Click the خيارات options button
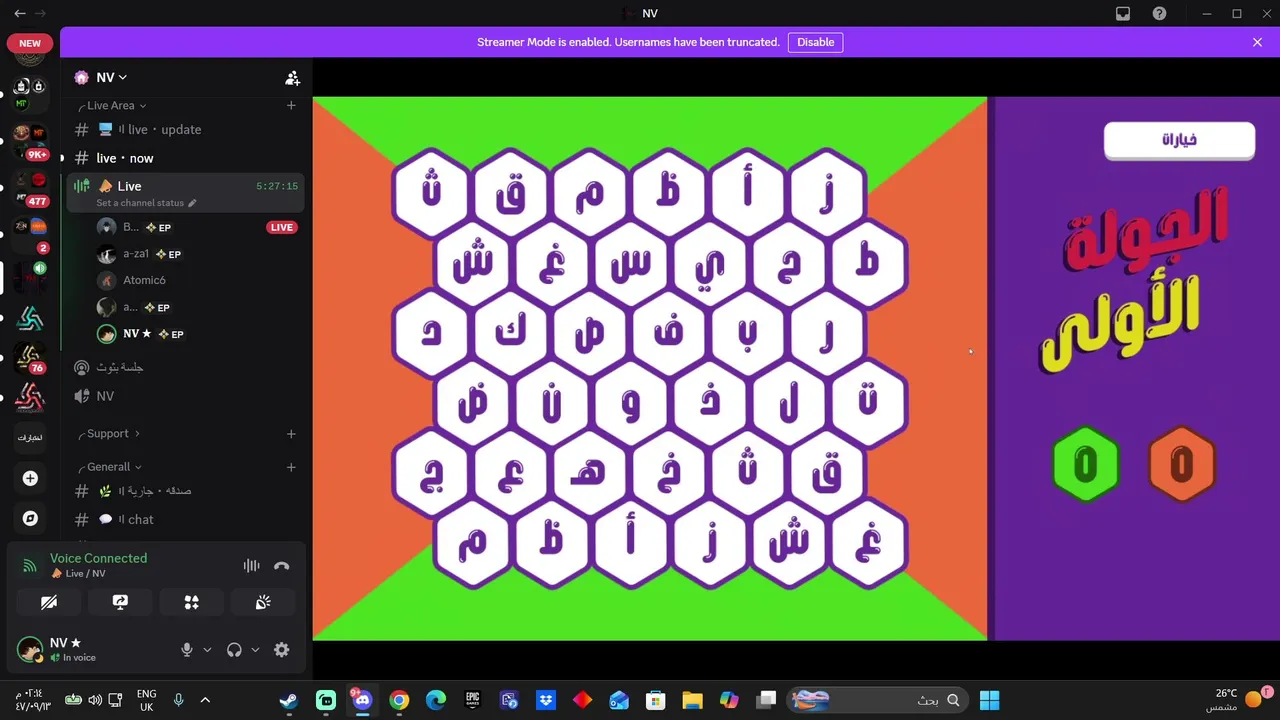The width and height of the screenshot is (1280, 720). point(1179,140)
